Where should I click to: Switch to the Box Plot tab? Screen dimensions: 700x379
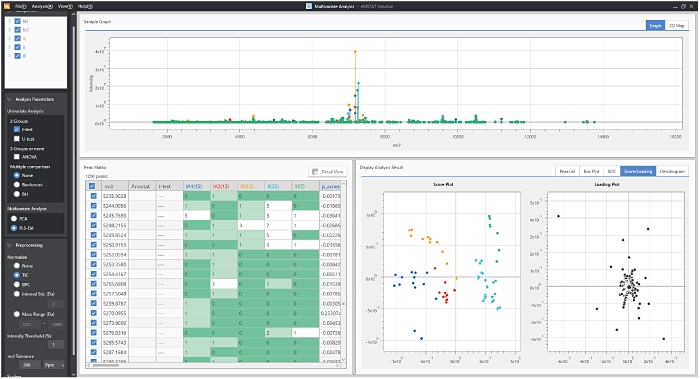(x=592, y=171)
